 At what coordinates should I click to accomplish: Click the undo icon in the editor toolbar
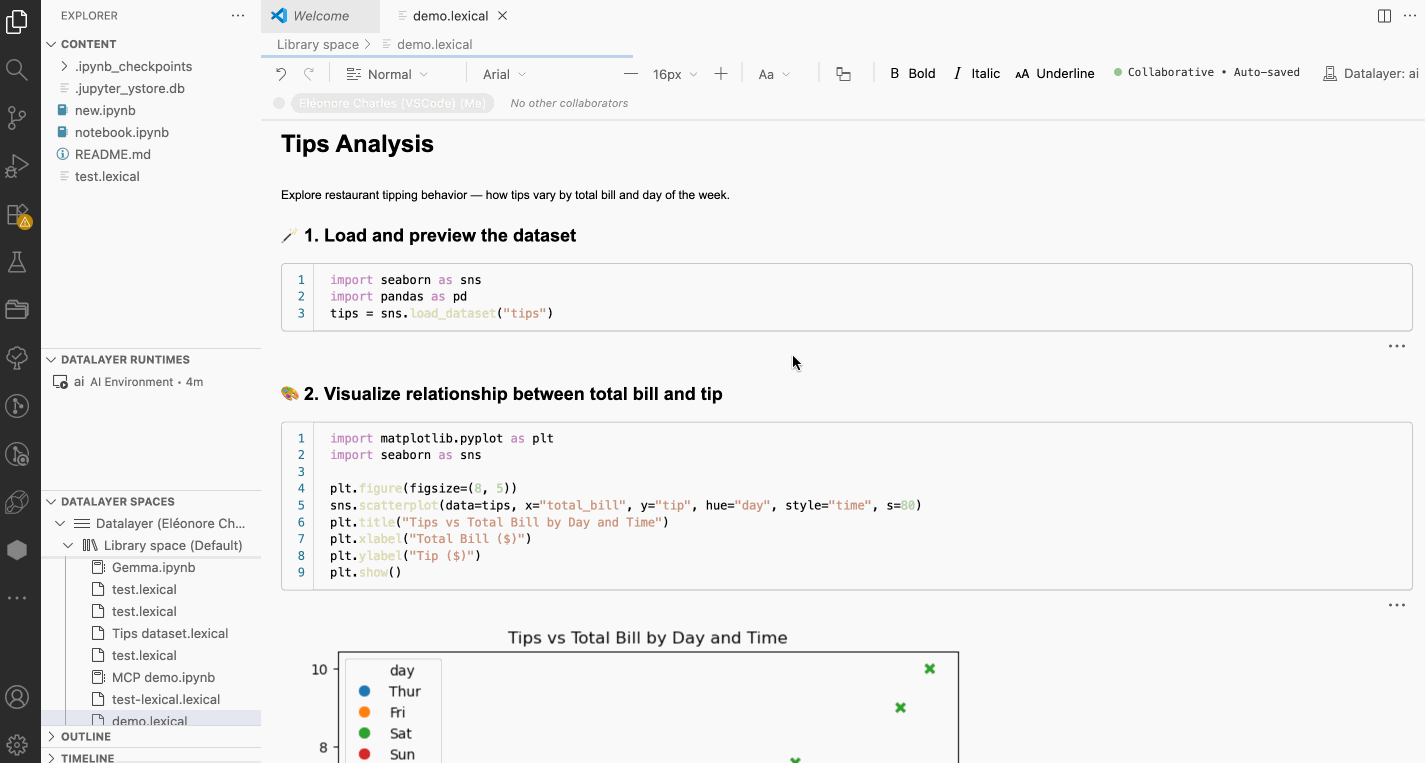280,73
